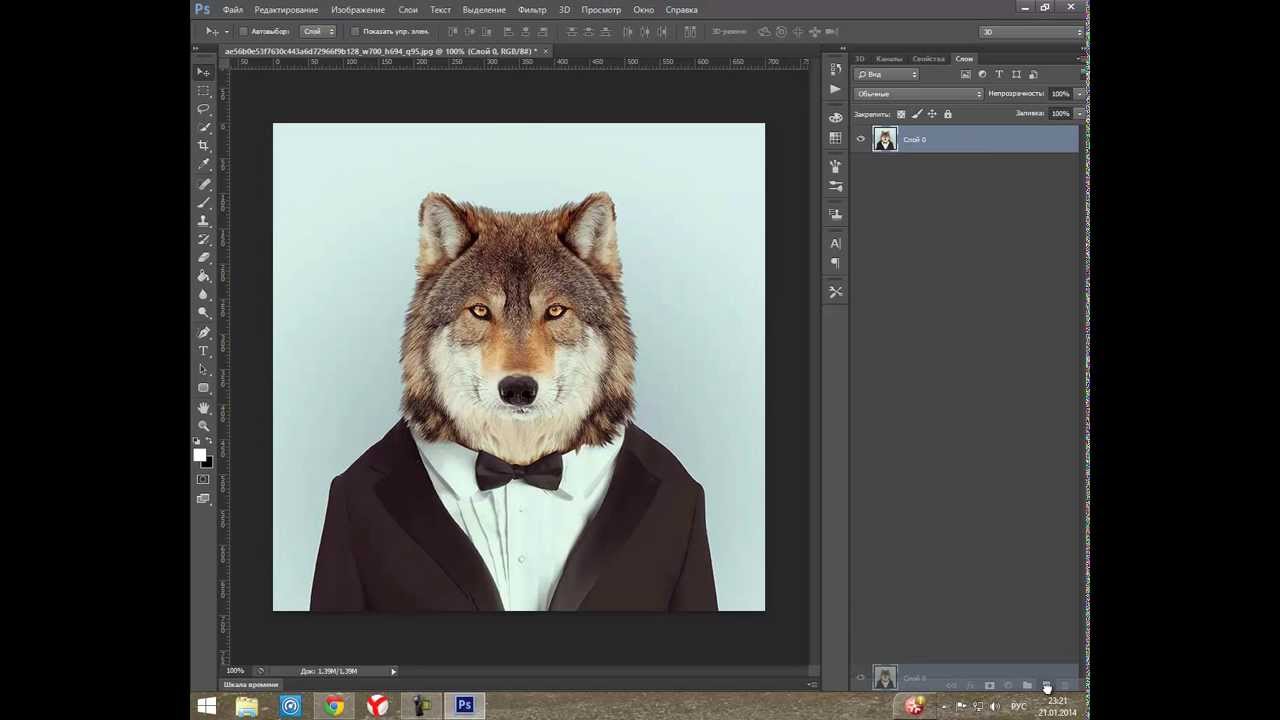Open the Clone Source panel icon
Screen dimensions: 1280x720
point(835,214)
